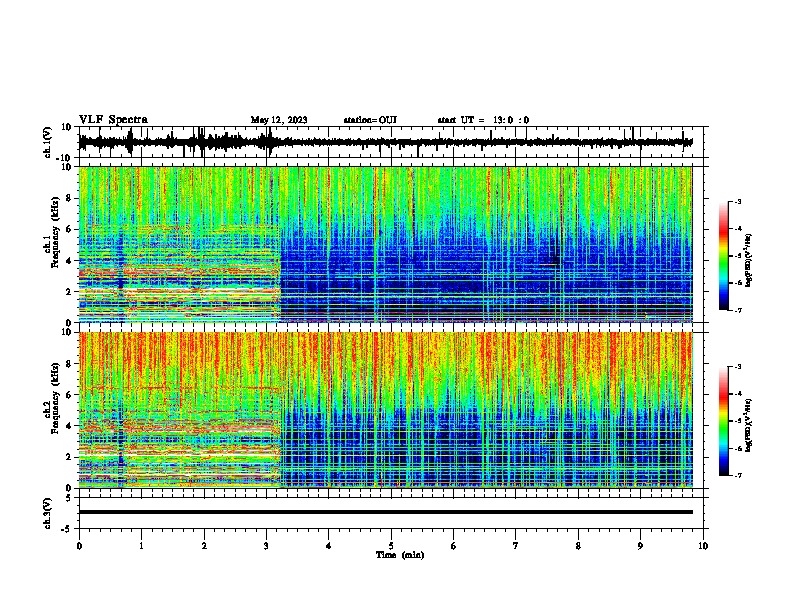Click the time axis tick label "1"
The width and height of the screenshot is (792, 612).
141,546
